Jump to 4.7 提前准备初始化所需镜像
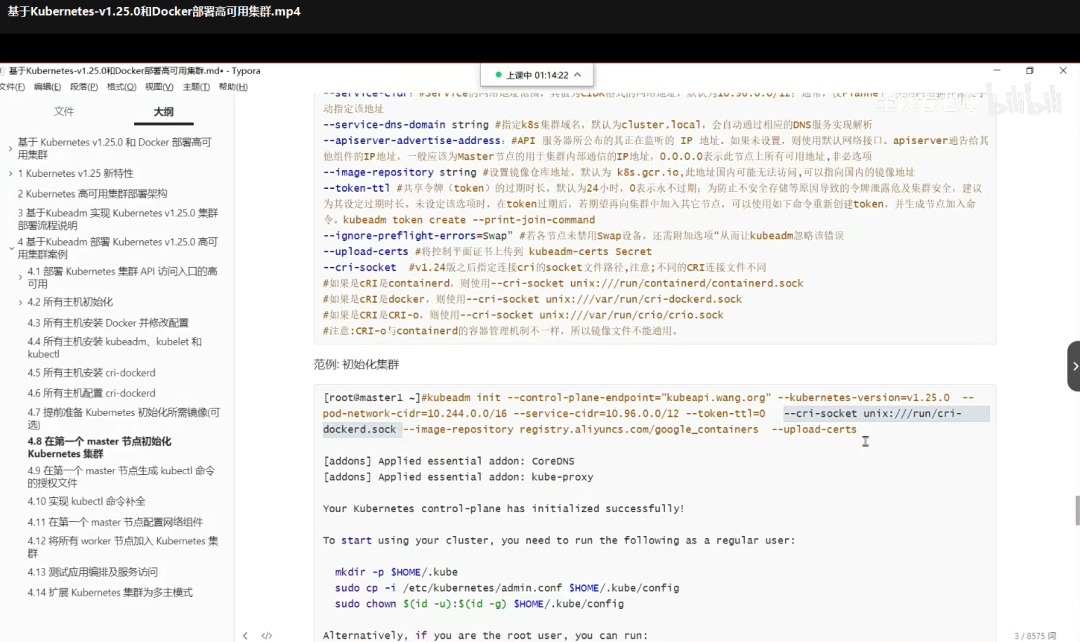This screenshot has width=1080, height=642. tap(123, 418)
